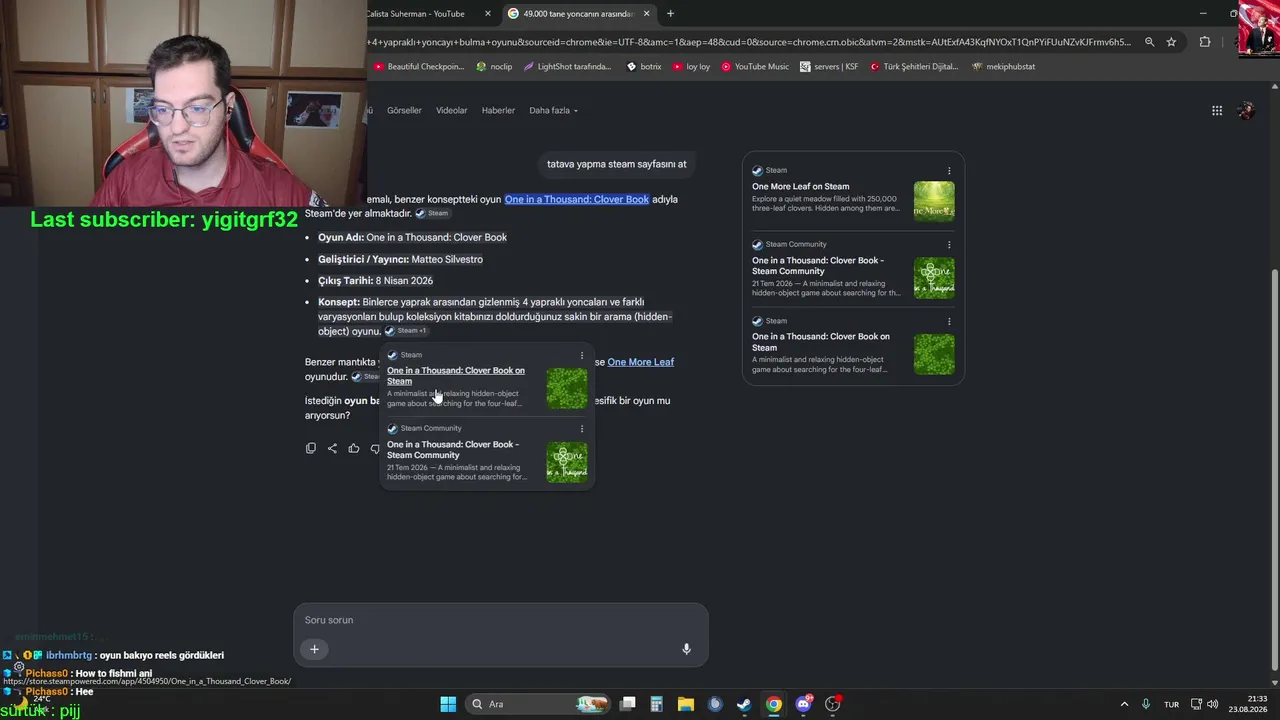Add an attachment with the plus button
Image resolution: width=1280 pixels, height=720 pixels.
[x=314, y=649]
